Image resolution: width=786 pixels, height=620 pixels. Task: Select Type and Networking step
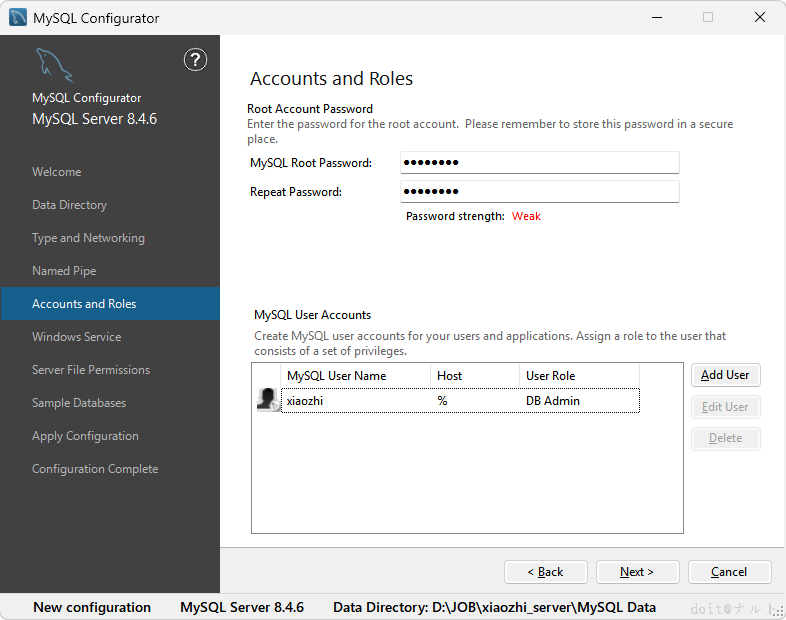(88, 238)
